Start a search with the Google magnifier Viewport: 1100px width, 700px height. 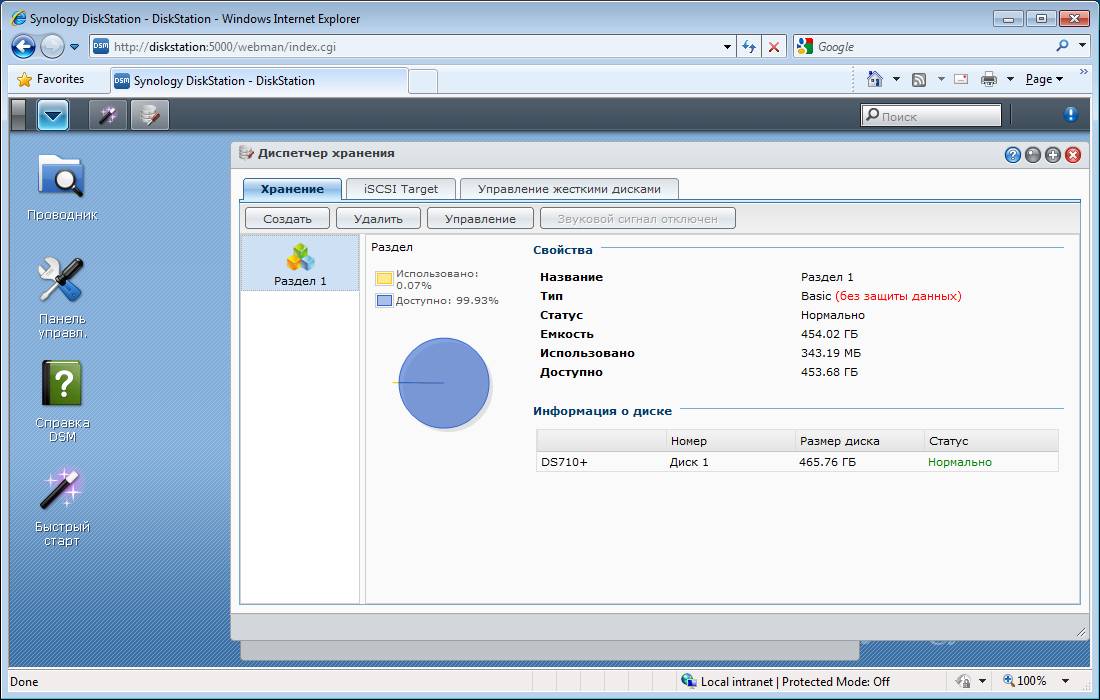(1062, 46)
